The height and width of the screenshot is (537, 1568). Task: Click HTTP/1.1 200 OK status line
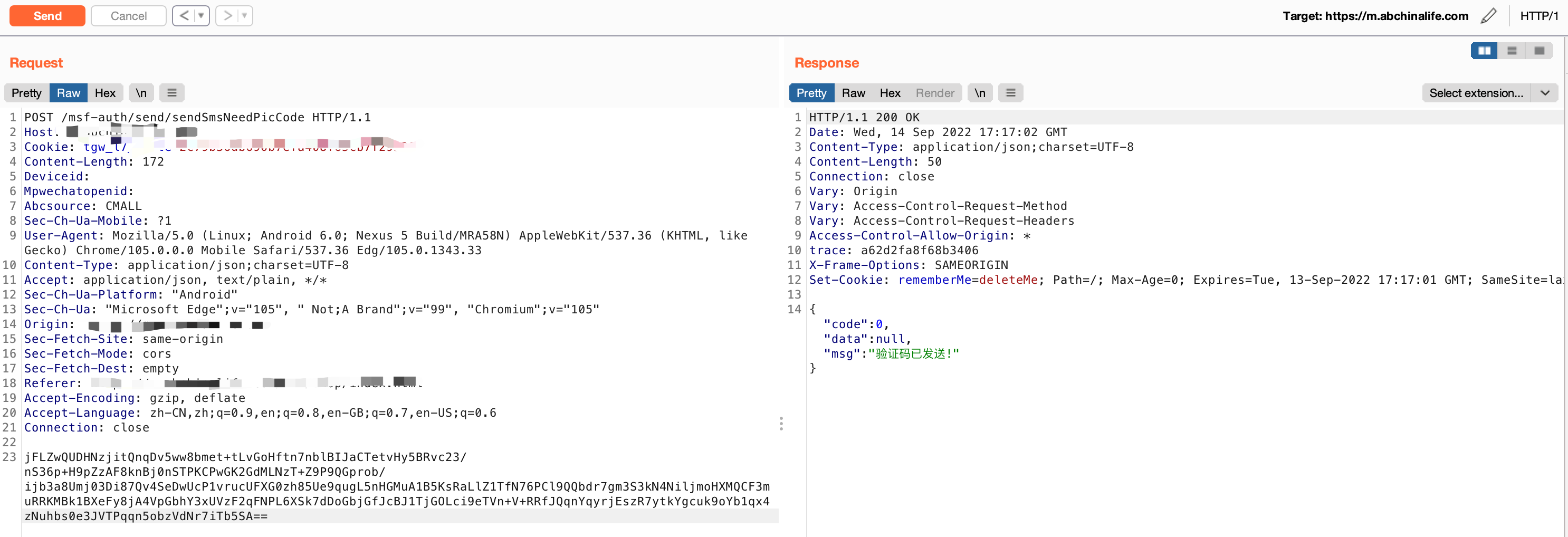pyautogui.click(x=864, y=117)
